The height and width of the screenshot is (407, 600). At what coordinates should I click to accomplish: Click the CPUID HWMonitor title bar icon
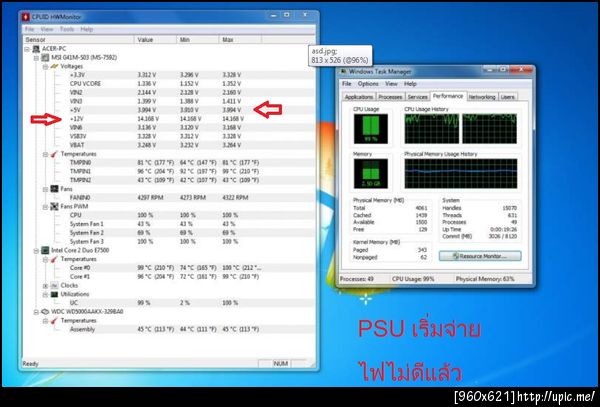(x=26, y=17)
